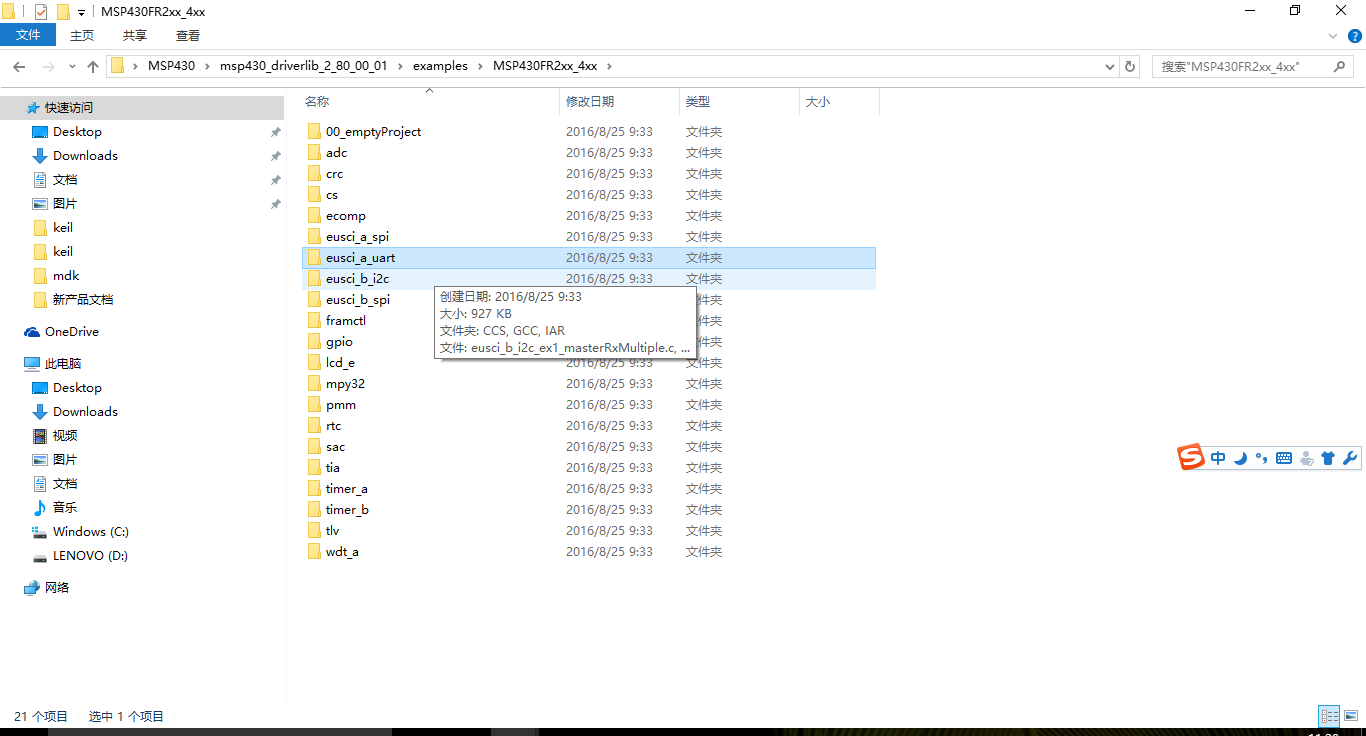Select the timer_b folder name
The width and height of the screenshot is (1366, 736).
347,510
